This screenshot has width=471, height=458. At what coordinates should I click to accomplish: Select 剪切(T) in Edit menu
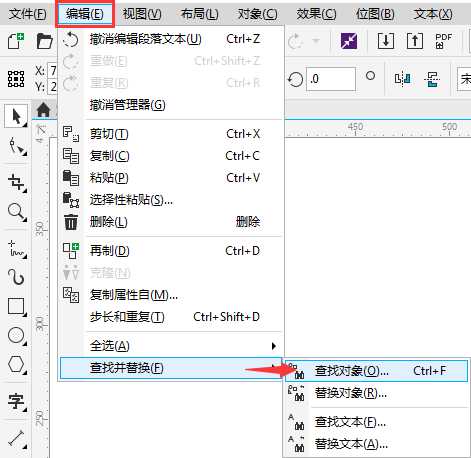(171, 134)
